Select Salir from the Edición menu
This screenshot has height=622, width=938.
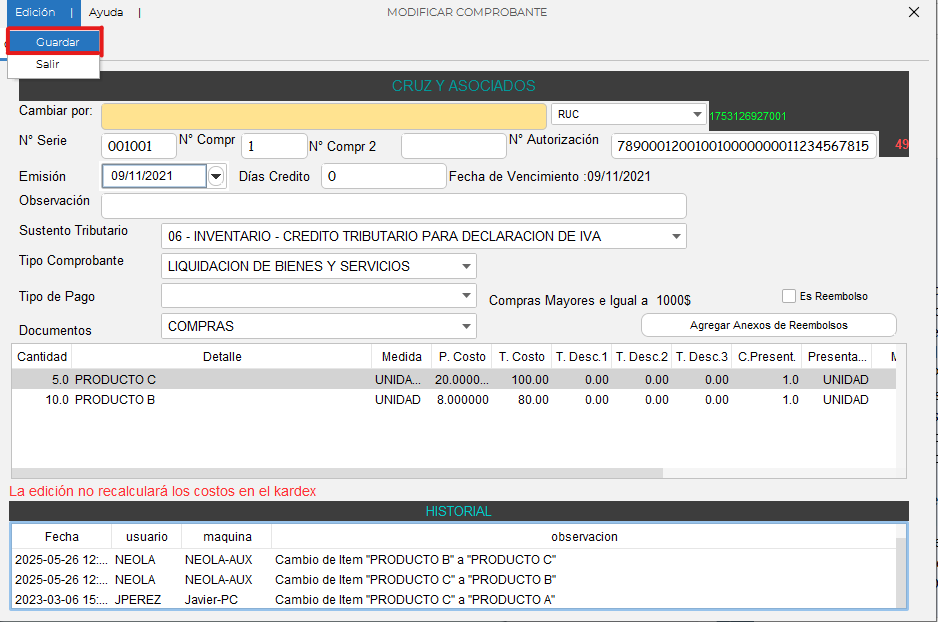pos(48,64)
